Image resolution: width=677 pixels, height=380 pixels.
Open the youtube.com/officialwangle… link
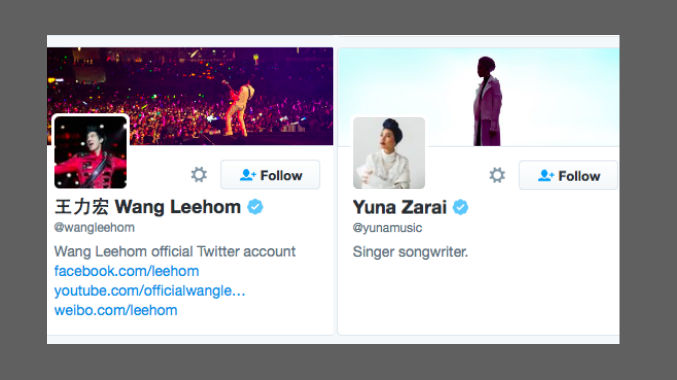pos(149,291)
